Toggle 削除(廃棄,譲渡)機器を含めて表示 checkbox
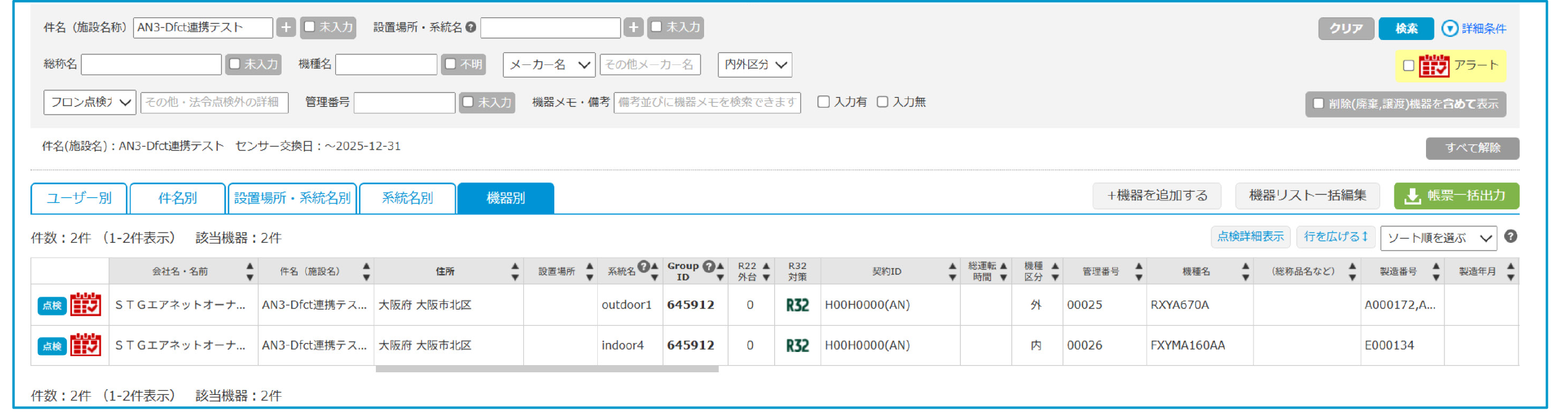 click(x=1318, y=104)
